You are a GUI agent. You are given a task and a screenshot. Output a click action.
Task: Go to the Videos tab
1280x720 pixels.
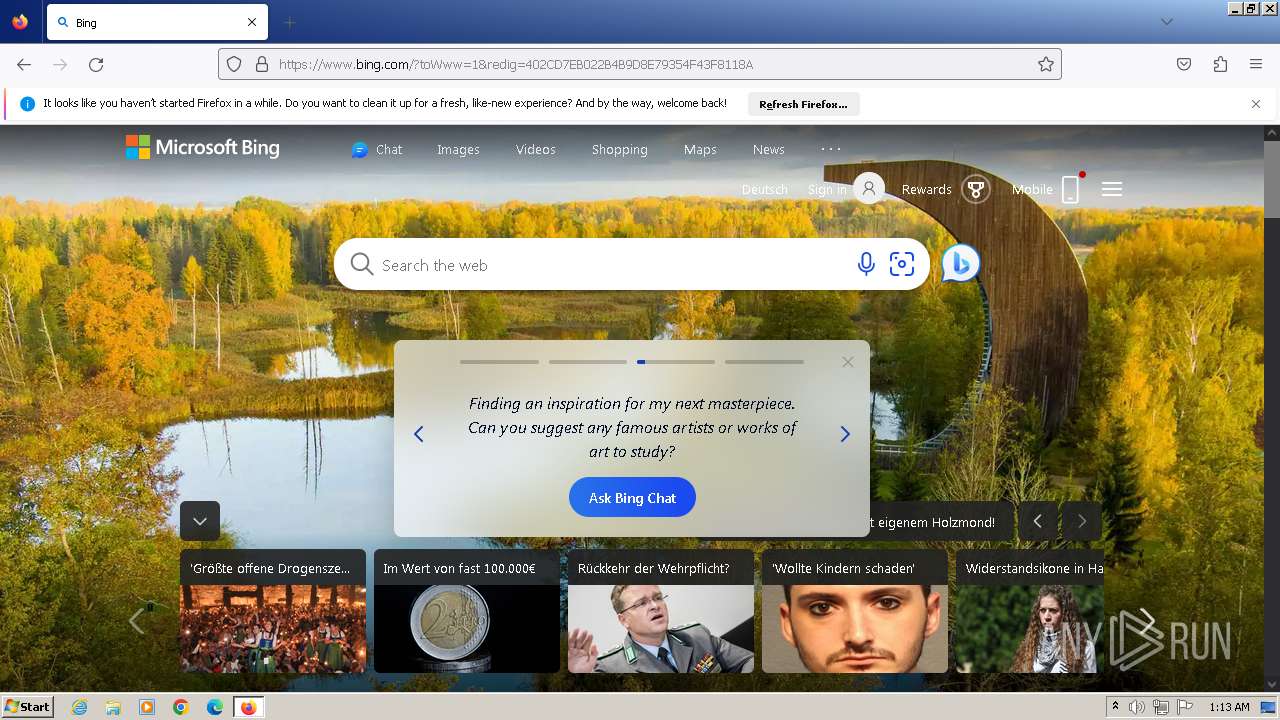point(536,149)
